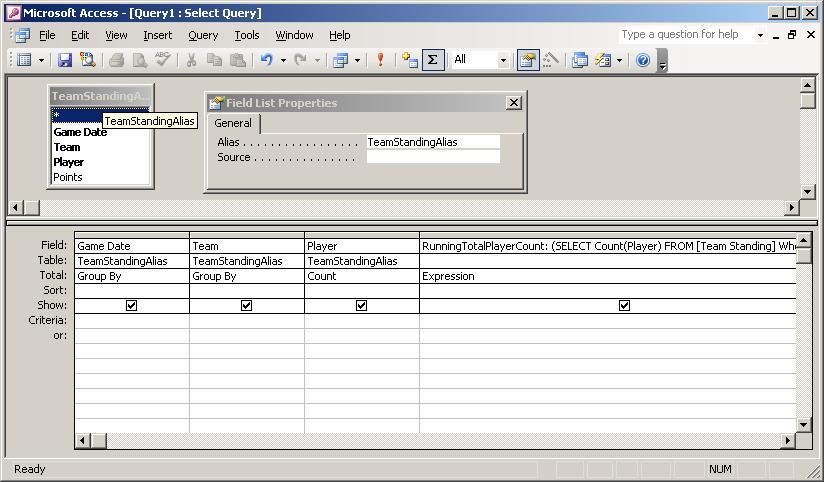This screenshot has width=824, height=482.
Task: Uncheck Show box for Team column
Action: [x=246, y=305]
